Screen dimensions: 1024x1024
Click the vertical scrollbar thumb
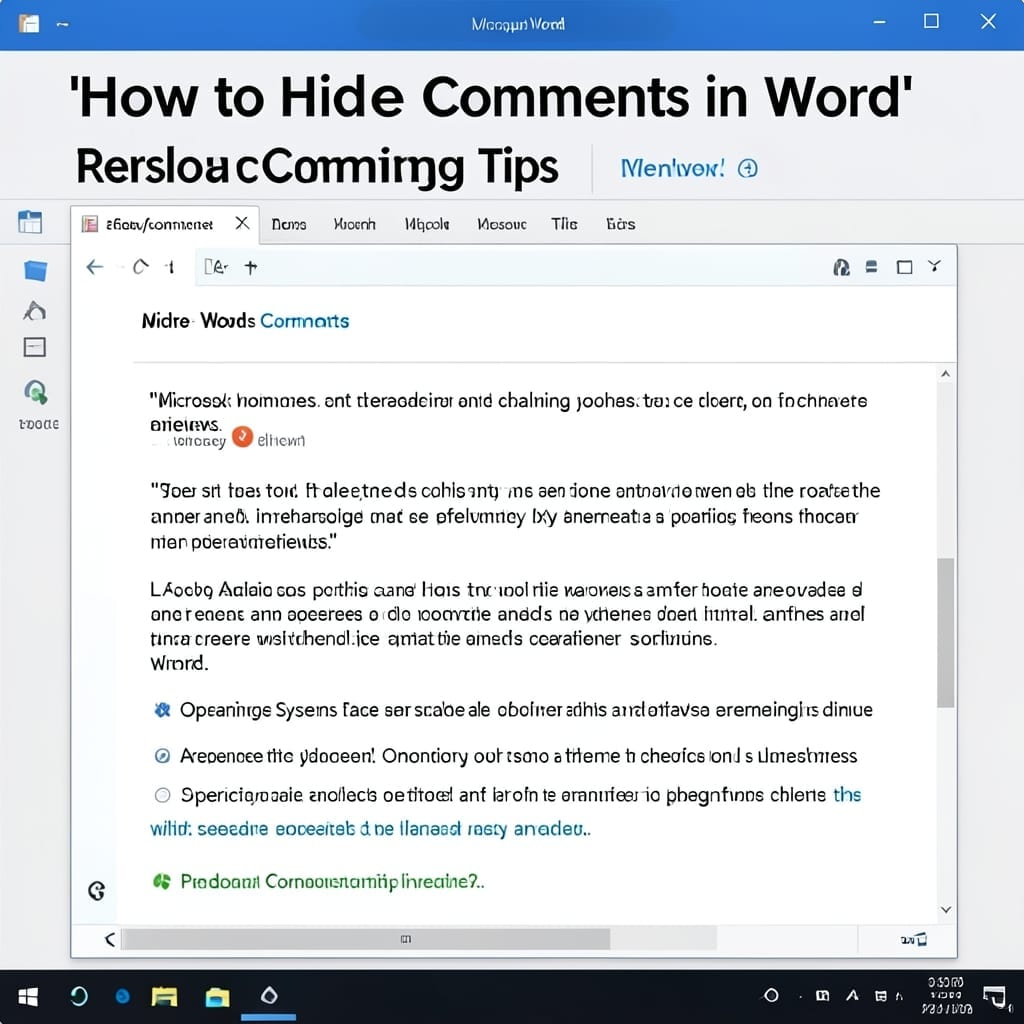[x=946, y=632]
